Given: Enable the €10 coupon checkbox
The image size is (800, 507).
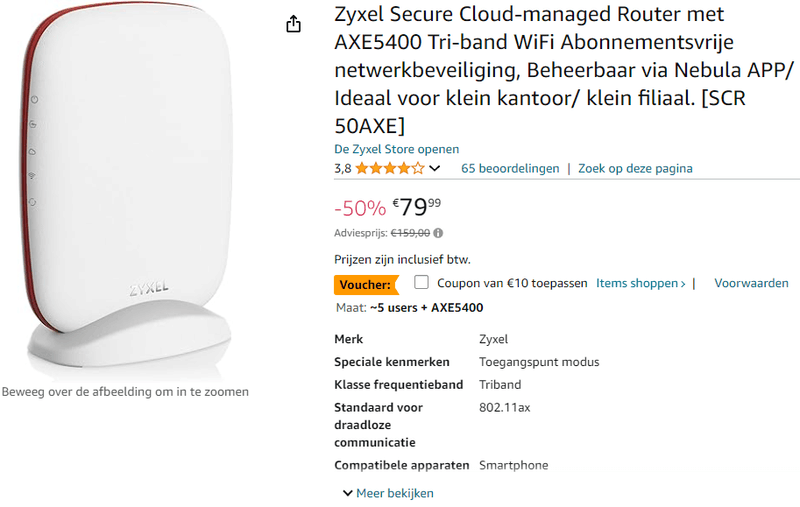Looking at the screenshot, I should (421, 283).
